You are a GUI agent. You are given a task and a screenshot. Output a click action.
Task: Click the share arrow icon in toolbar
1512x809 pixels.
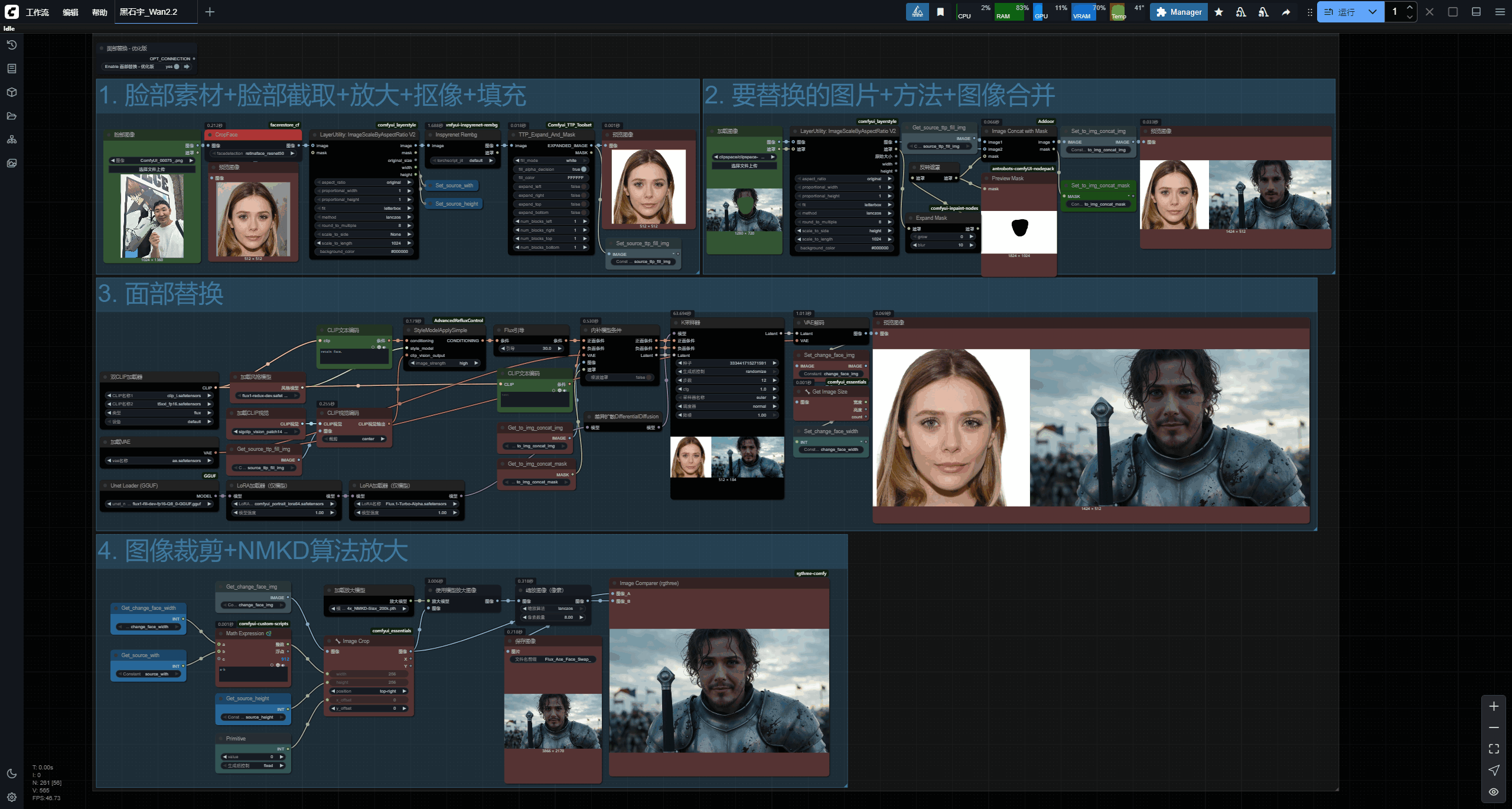(1286, 12)
